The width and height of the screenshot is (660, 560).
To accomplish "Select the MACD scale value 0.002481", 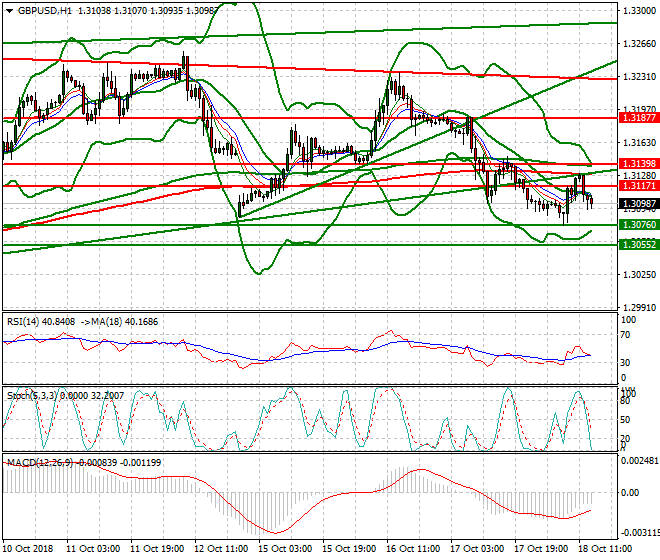I will 639,461.
